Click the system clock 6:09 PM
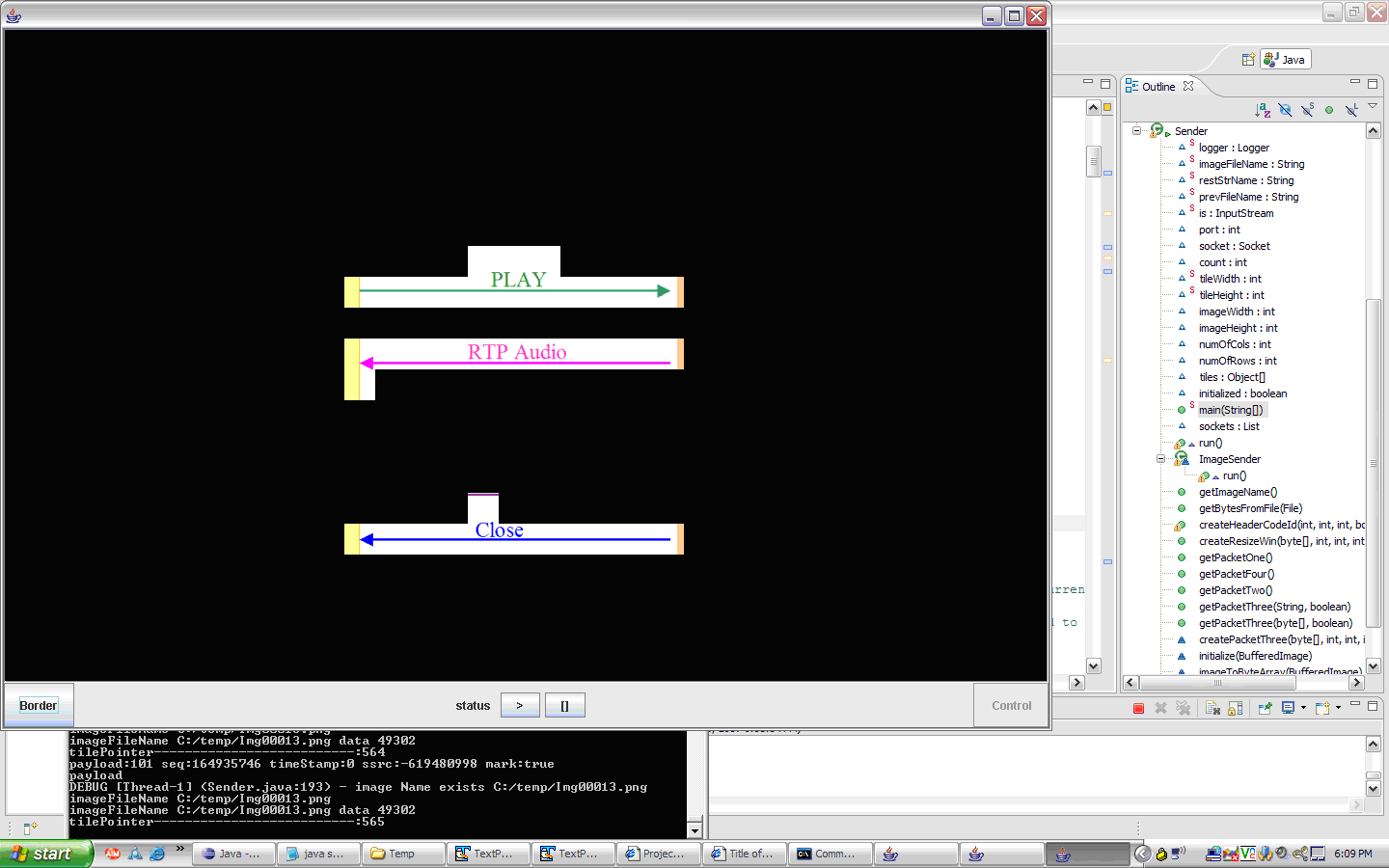 pyautogui.click(x=1353, y=854)
